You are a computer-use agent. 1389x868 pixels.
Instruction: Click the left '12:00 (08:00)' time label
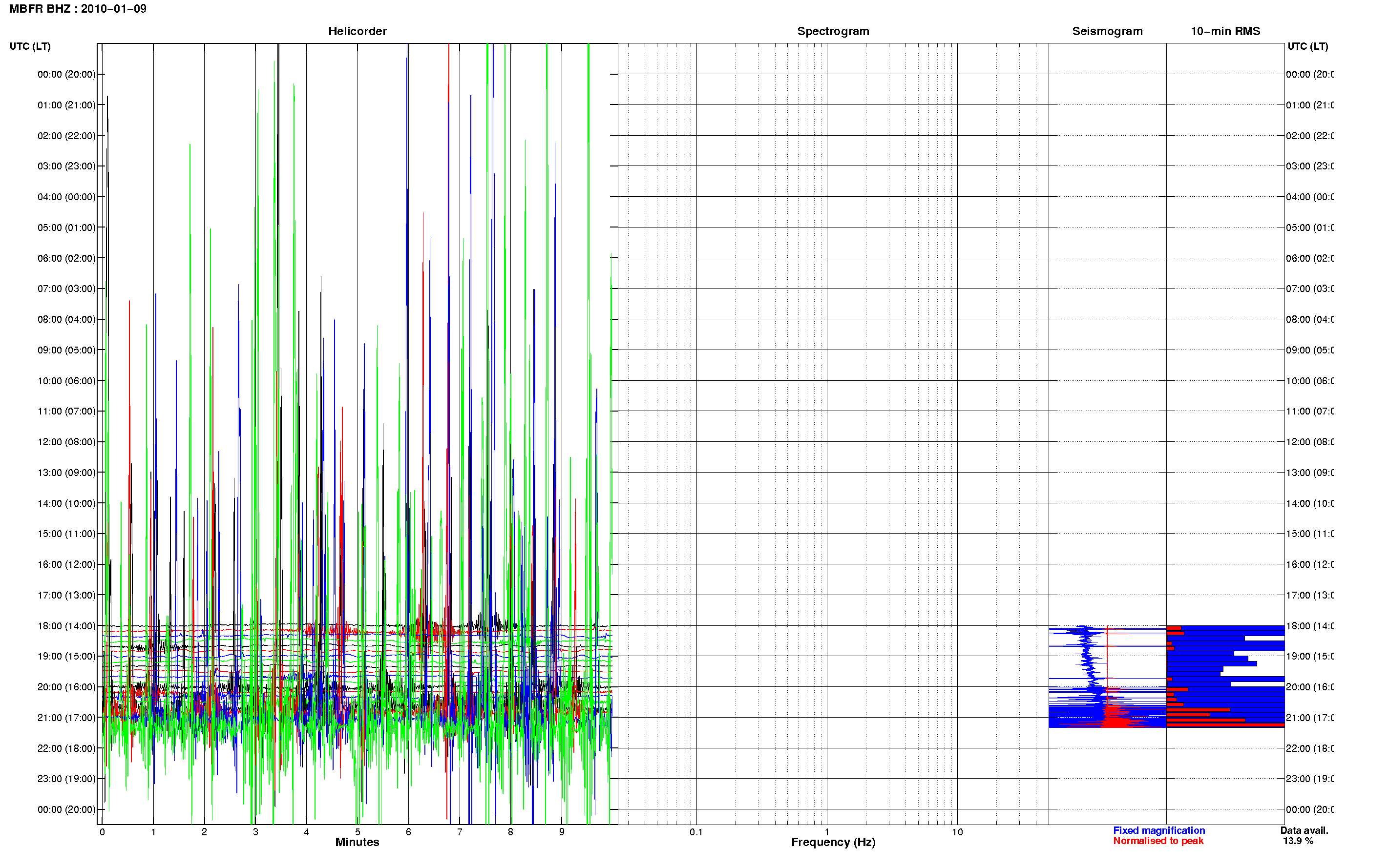pyautogui.click(x=66, y=442)
